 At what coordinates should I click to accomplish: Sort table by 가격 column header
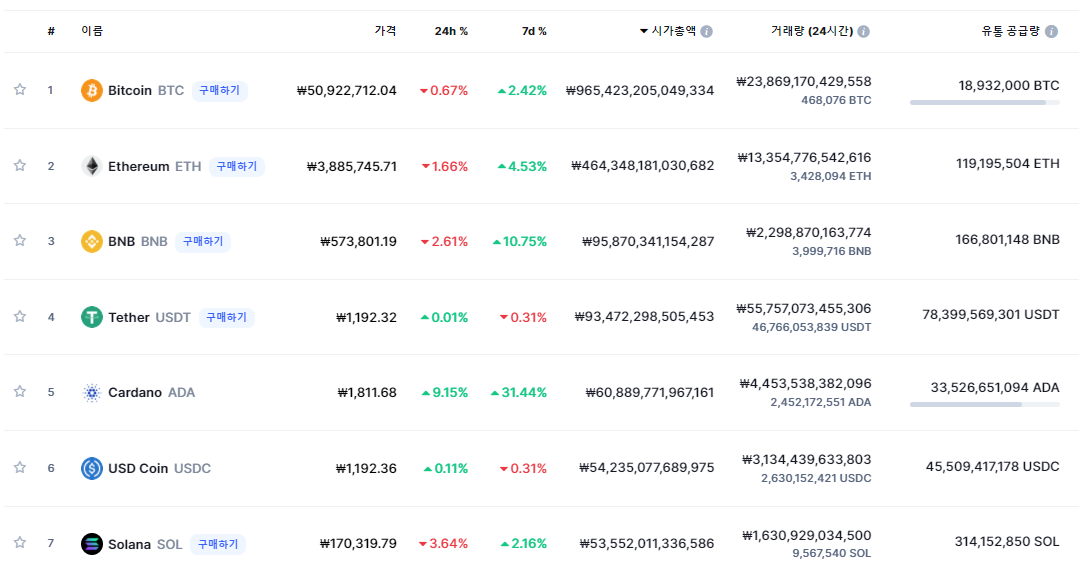coord(385,31)
